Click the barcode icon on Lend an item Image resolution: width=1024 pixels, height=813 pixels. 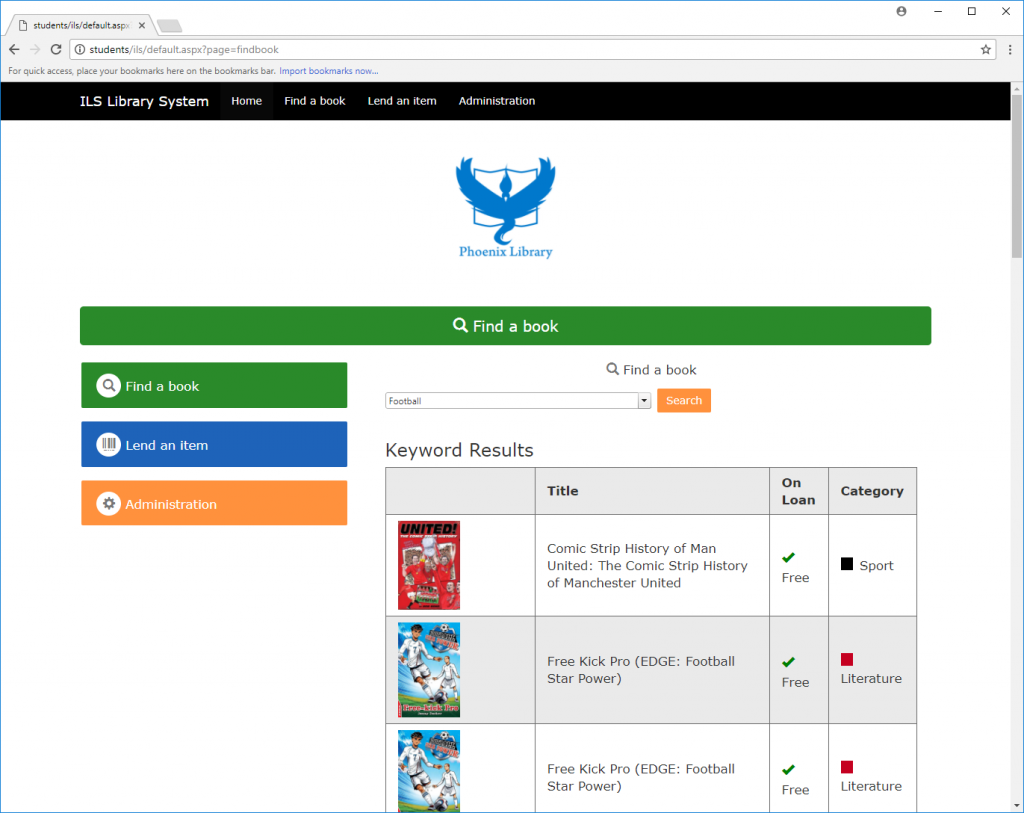point(108,445)
